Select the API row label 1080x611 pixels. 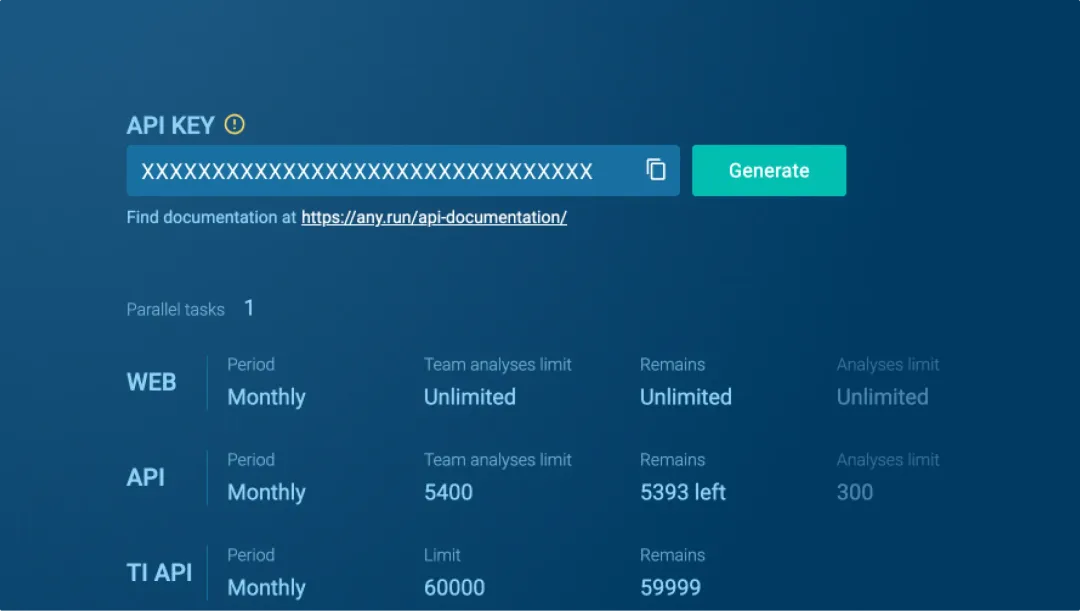coord(146,477)
